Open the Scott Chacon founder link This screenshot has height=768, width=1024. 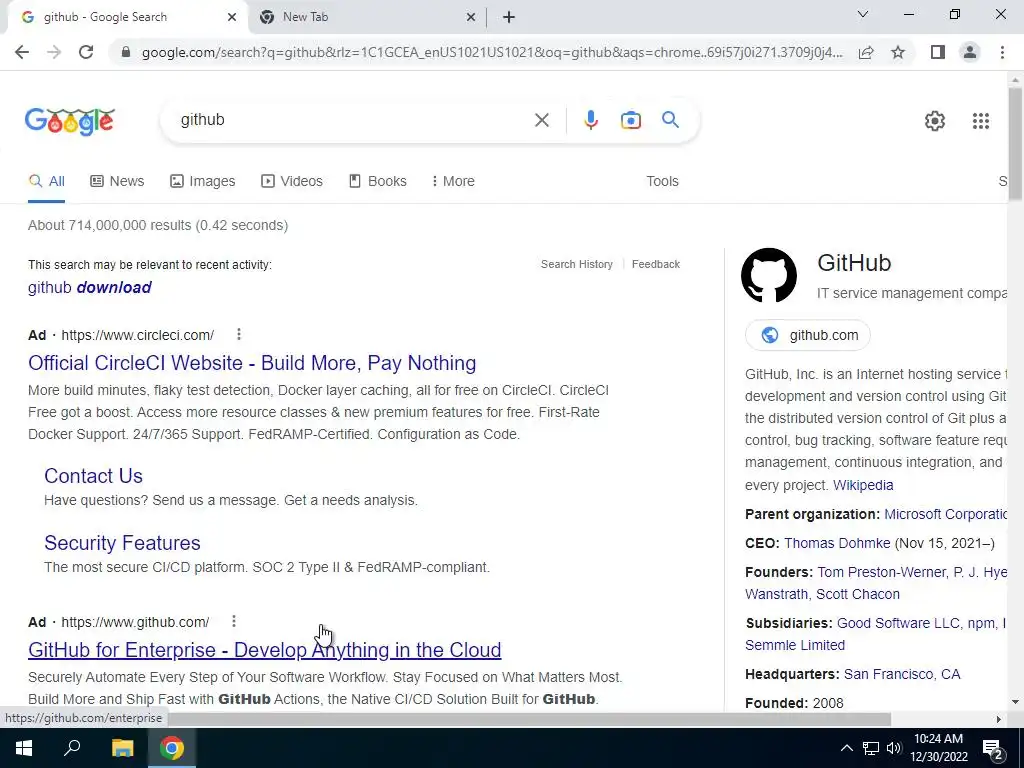point(858,594)
